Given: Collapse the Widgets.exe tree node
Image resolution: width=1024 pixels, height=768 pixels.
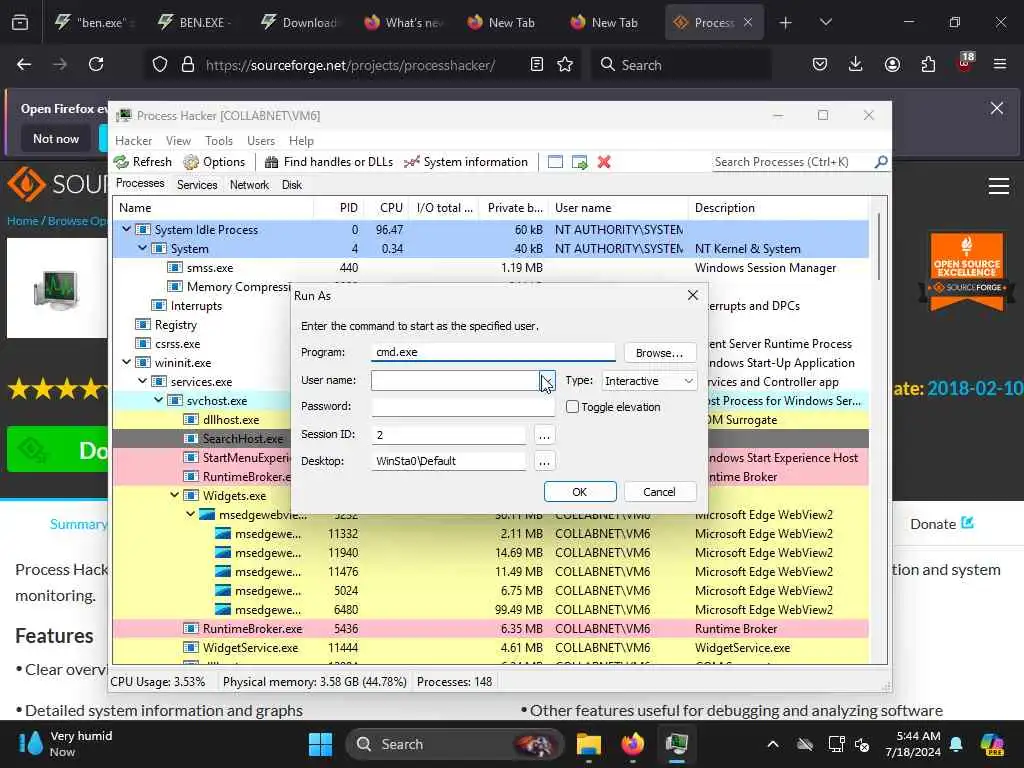Looking at the screenshot, I should (175, 495).
